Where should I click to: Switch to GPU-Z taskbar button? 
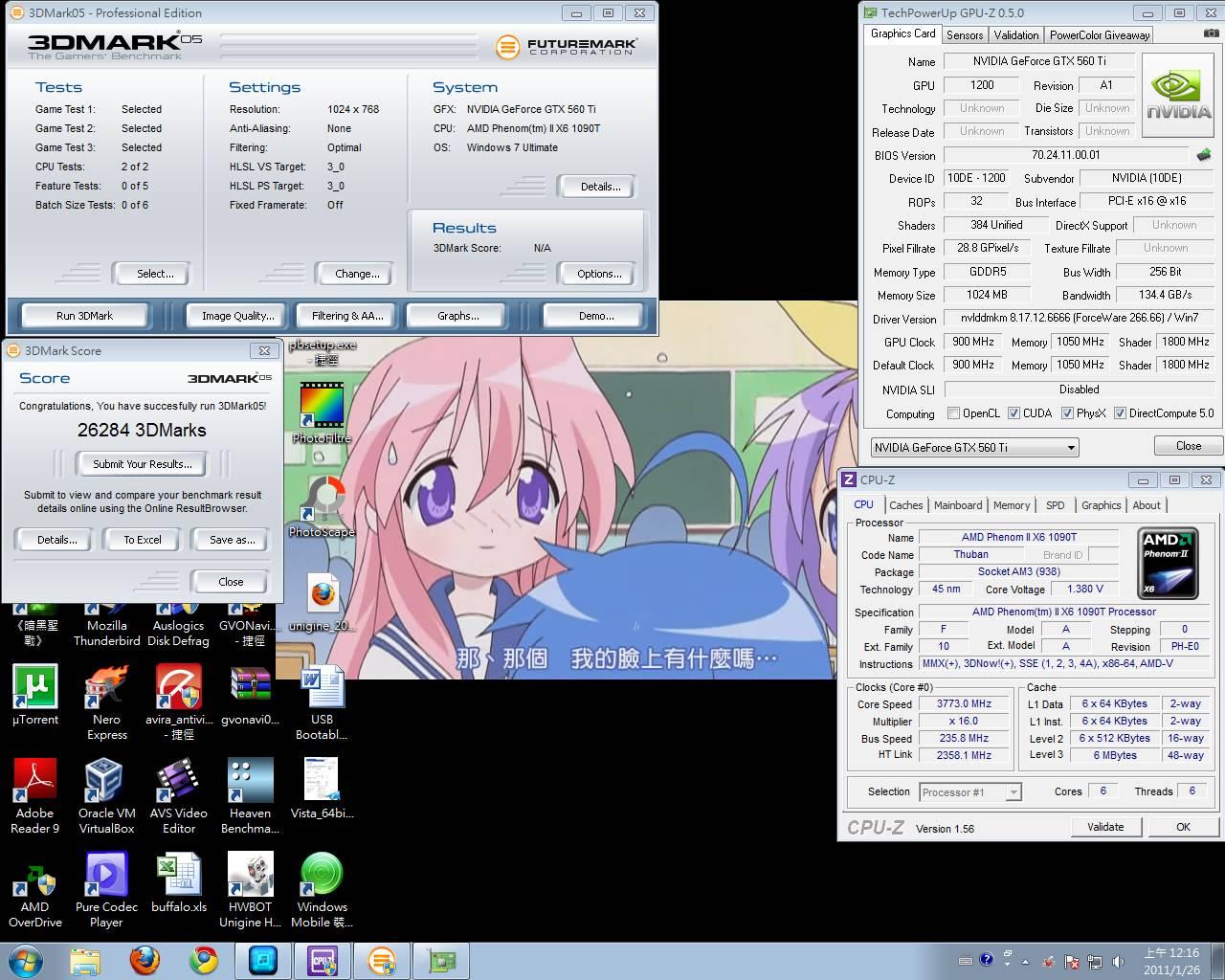click(x=440, y=960)
